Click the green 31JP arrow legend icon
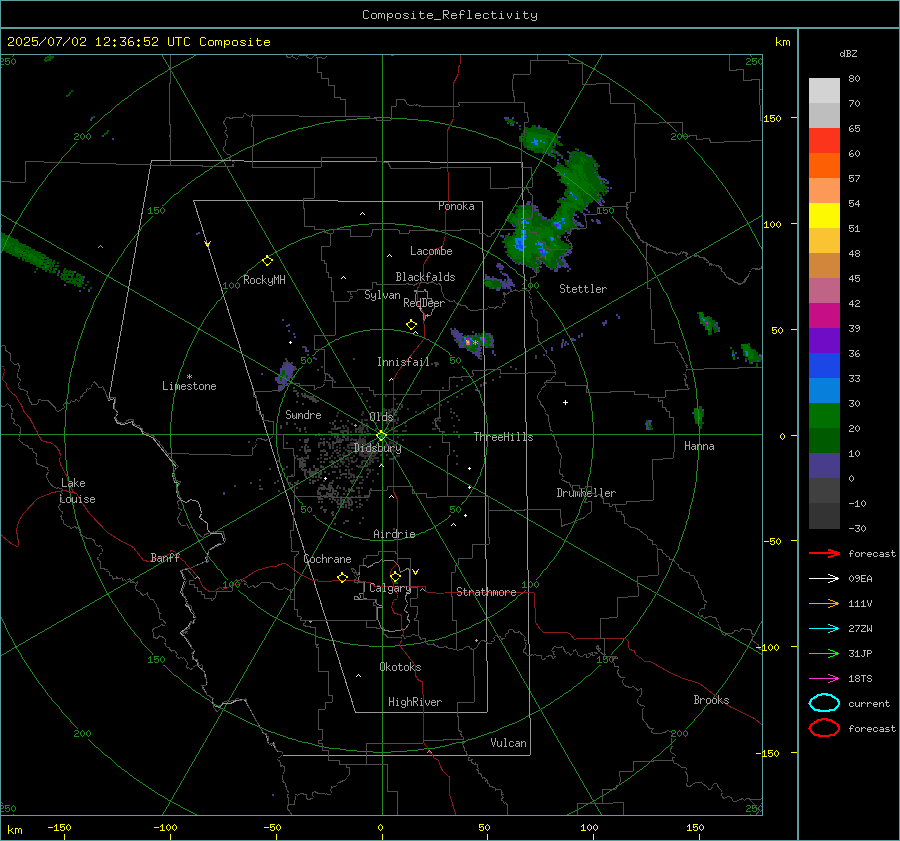The width and height of the screenshot is (900, 841). coord(824,653)
